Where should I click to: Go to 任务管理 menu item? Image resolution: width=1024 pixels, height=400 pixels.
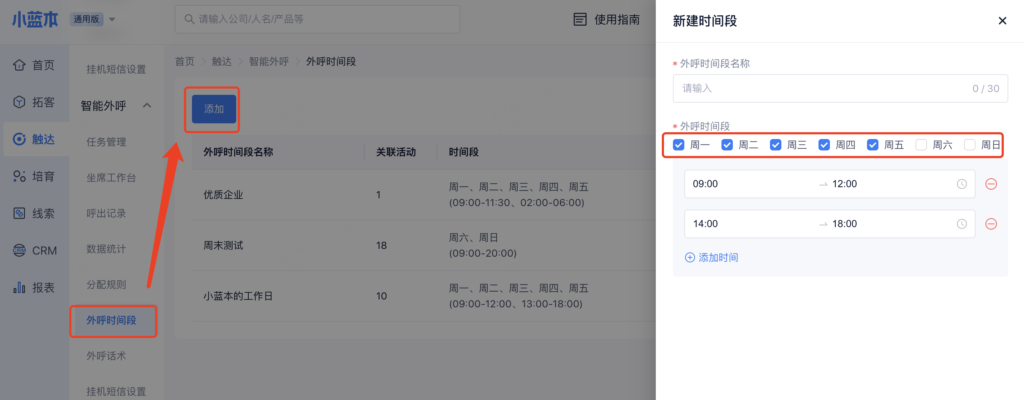[x=106, y=142]
